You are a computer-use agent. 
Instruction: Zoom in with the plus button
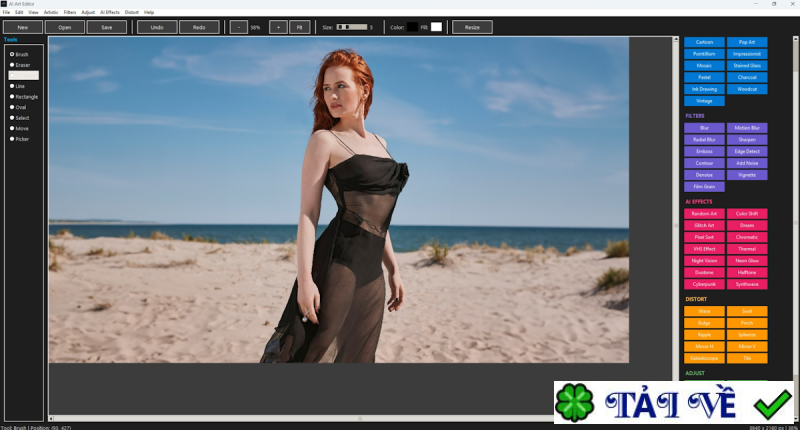click(278, 27)
